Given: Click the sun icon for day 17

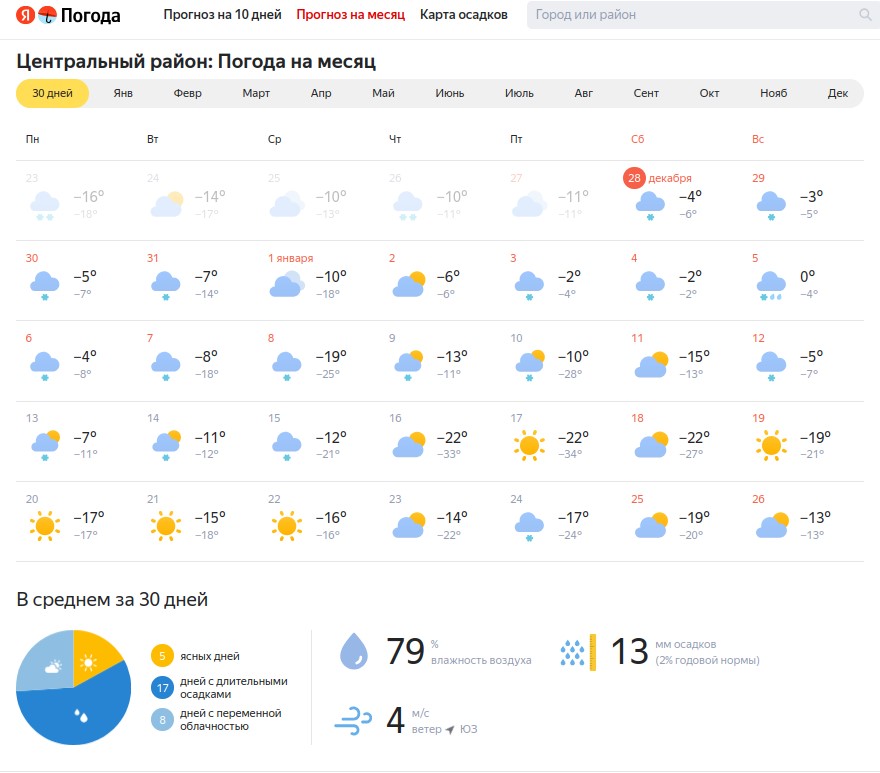Looking at the screenshot, I should (x=529, y=445).
